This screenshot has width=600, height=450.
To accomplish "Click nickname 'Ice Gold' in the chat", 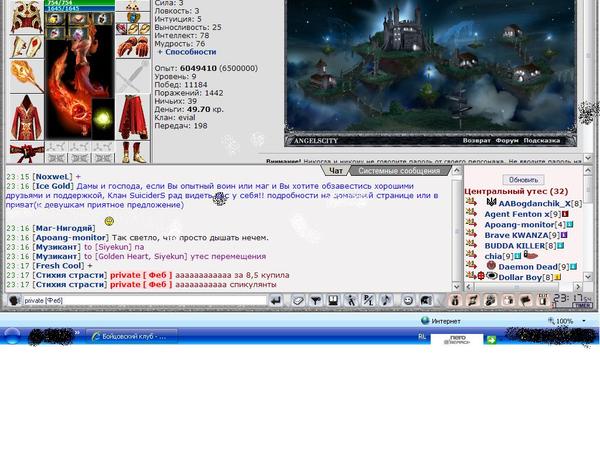I will 53,186.
